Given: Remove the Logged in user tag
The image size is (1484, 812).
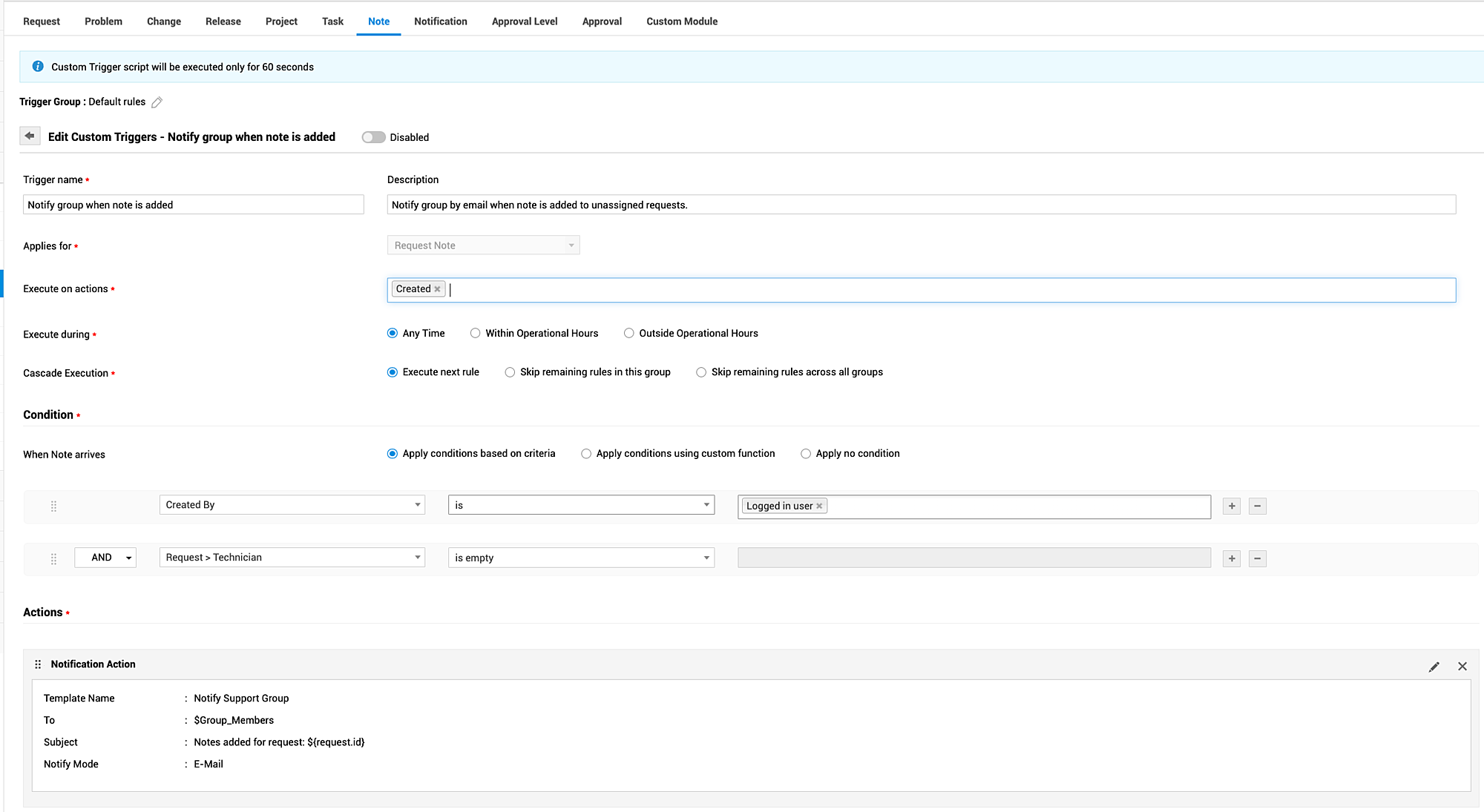Looking at the screenshot, I should 819,506.
